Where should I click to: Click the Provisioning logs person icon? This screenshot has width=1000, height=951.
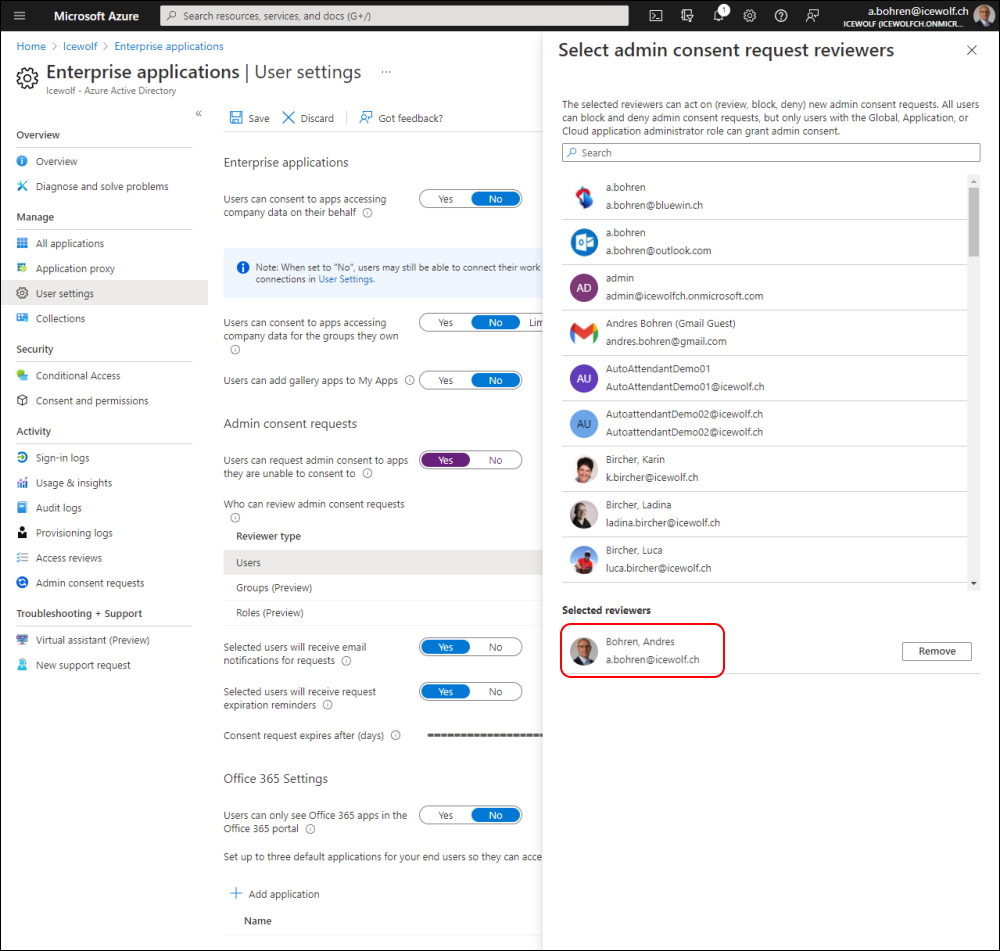22,532
